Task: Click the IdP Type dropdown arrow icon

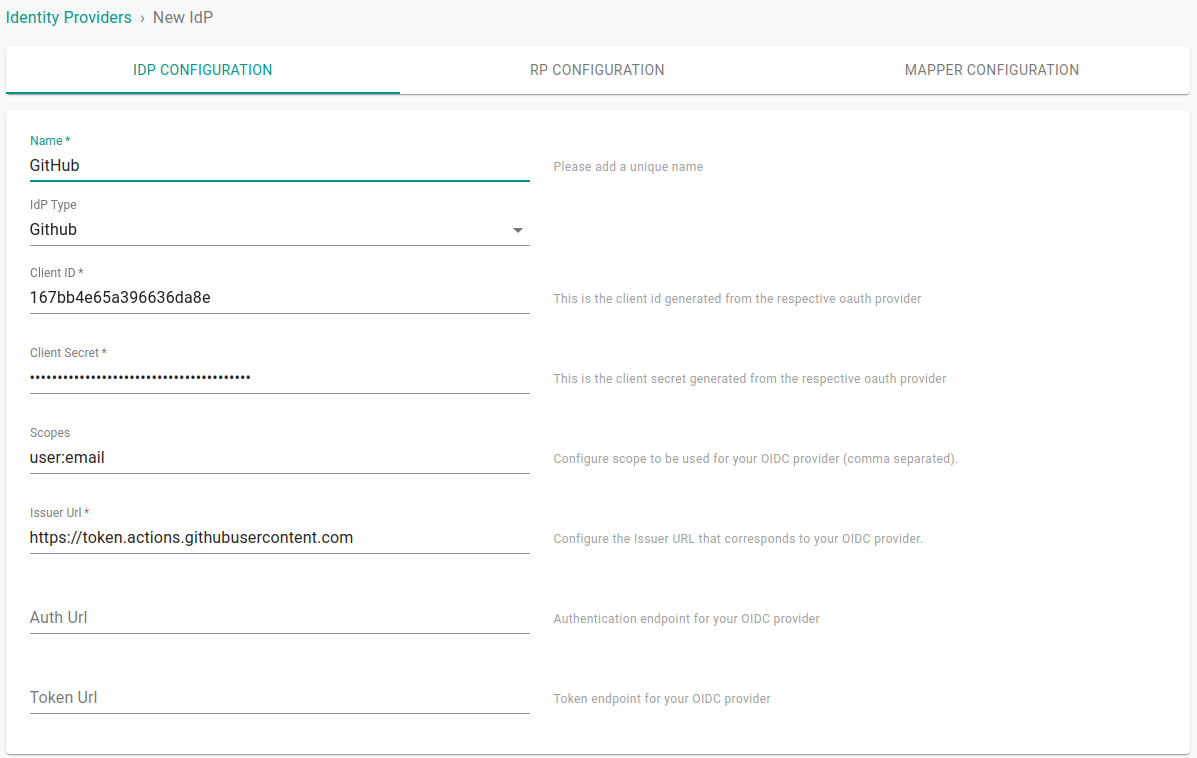Action: click(518, 231)
